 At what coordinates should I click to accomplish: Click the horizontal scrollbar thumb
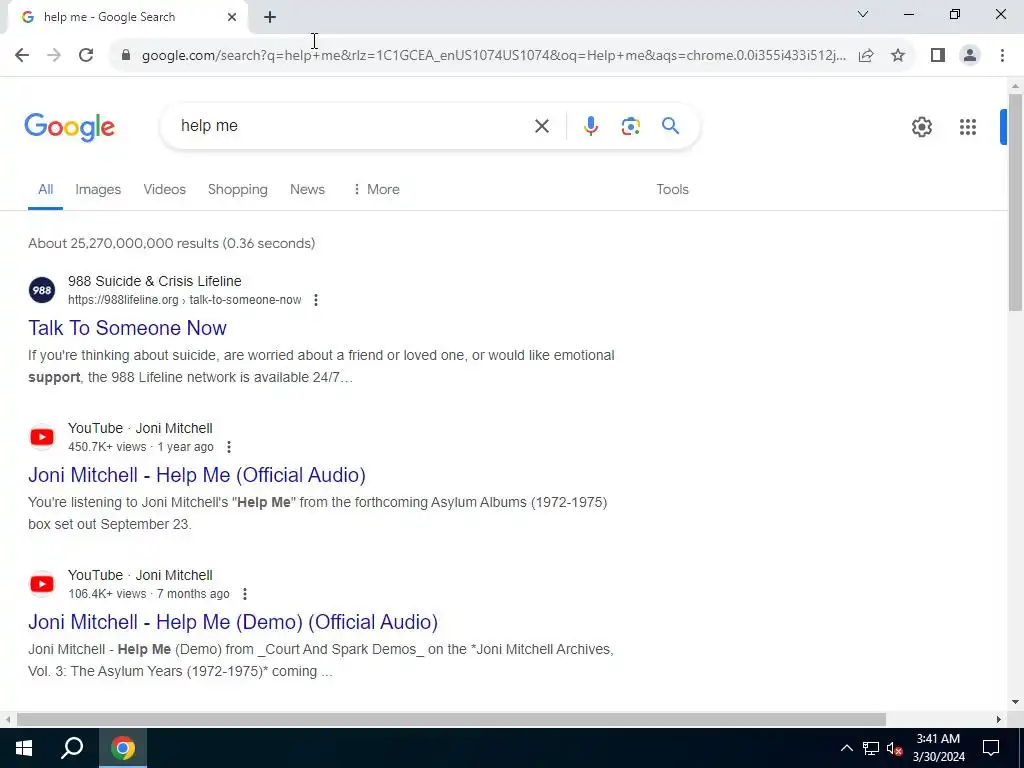451,720
